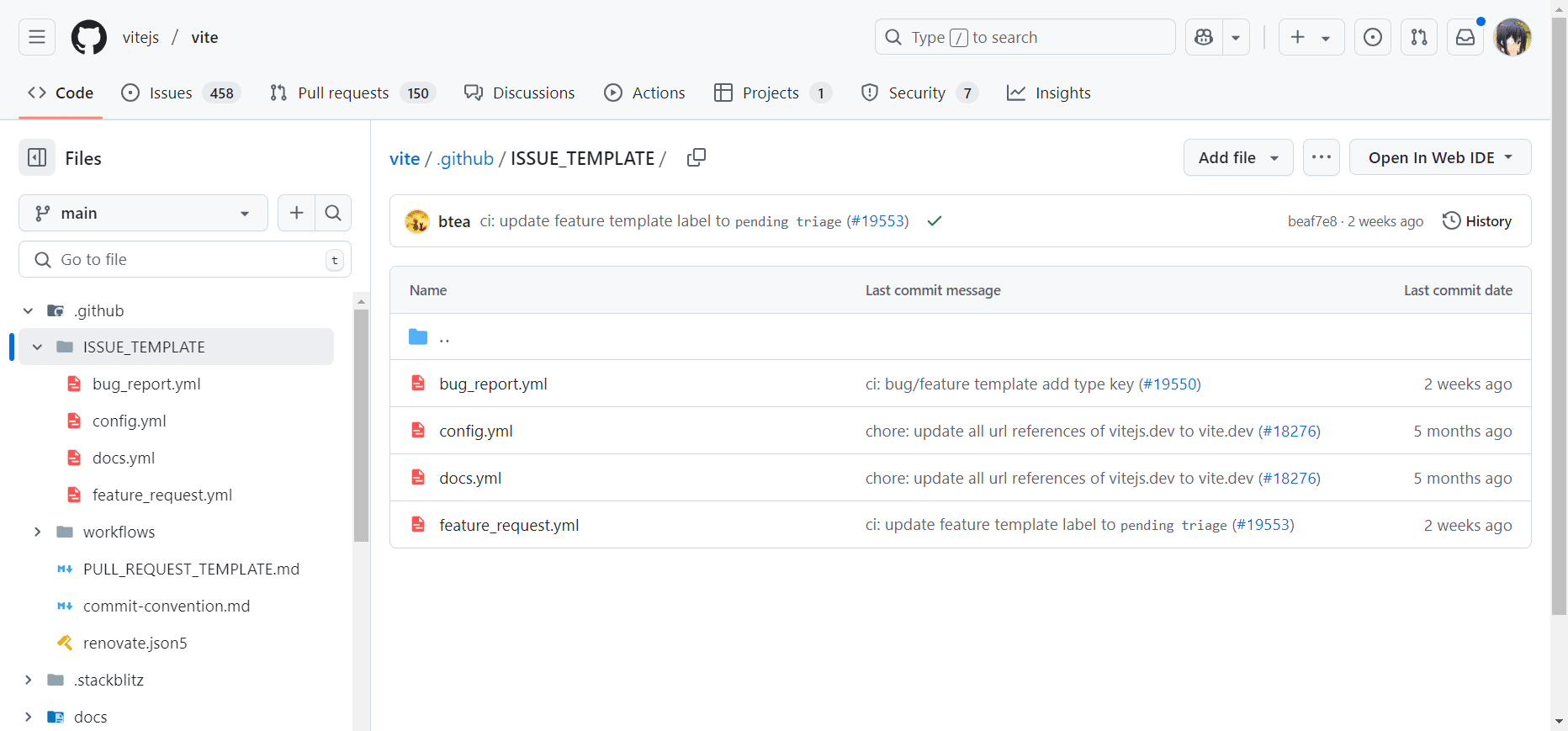Switch to the Code tab

tap(61, 93)
